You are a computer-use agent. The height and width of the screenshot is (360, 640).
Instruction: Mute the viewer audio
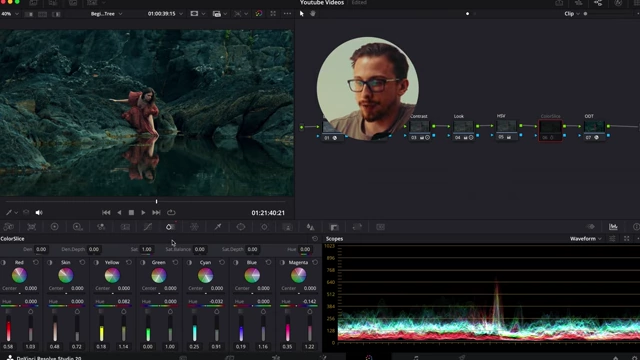(39, 213)
